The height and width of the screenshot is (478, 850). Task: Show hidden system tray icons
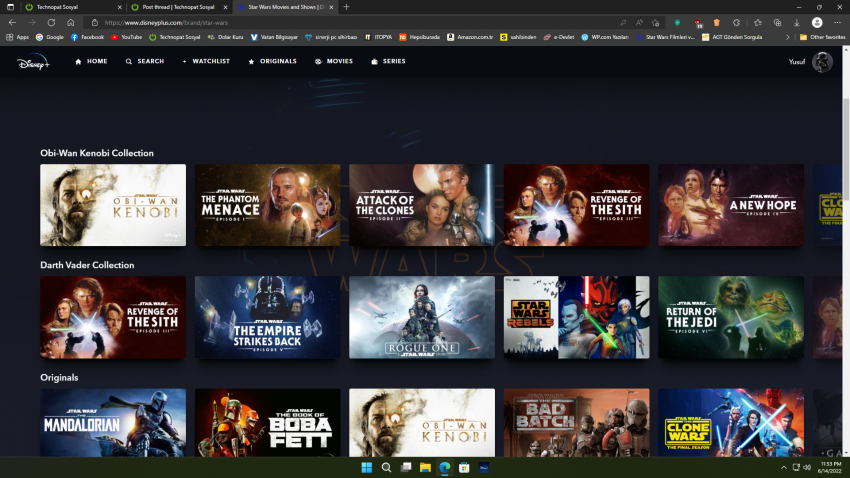click(783, 468)
